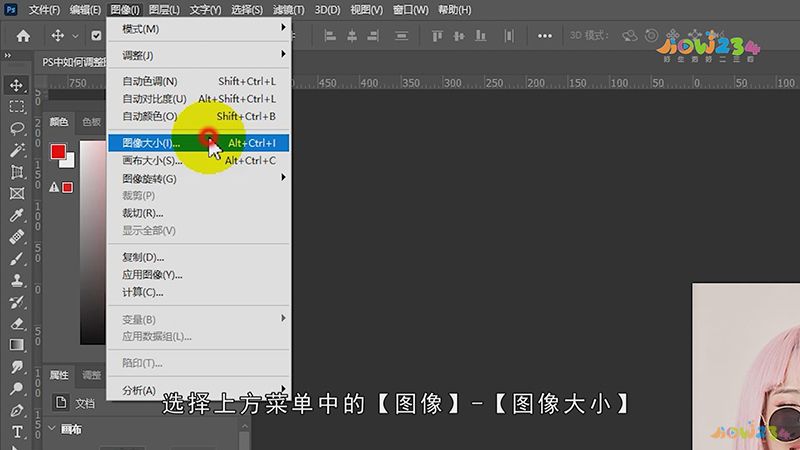
Task: Switch to the 色板 panel tab
Action: [92, 122]
